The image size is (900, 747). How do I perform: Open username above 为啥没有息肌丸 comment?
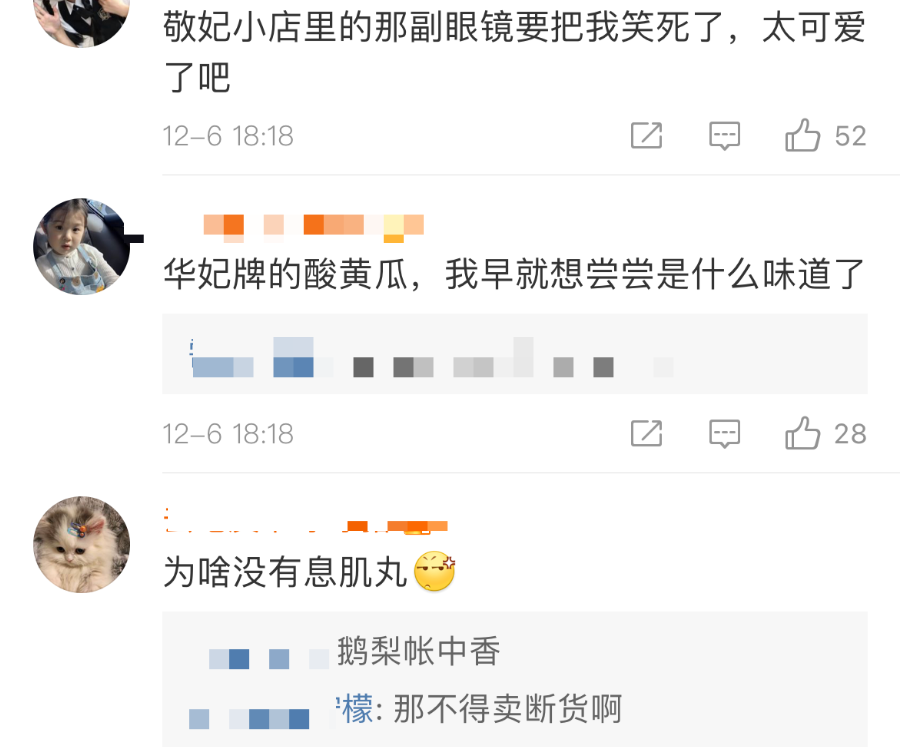point(306,522)
